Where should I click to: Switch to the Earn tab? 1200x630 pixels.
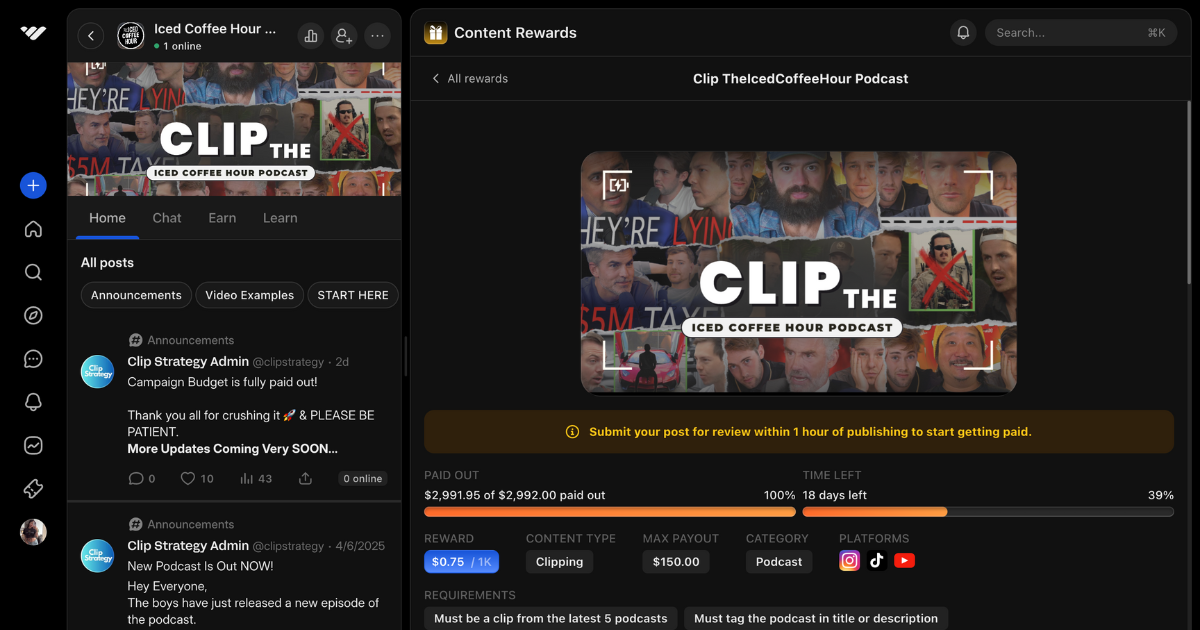pos(222,218)
